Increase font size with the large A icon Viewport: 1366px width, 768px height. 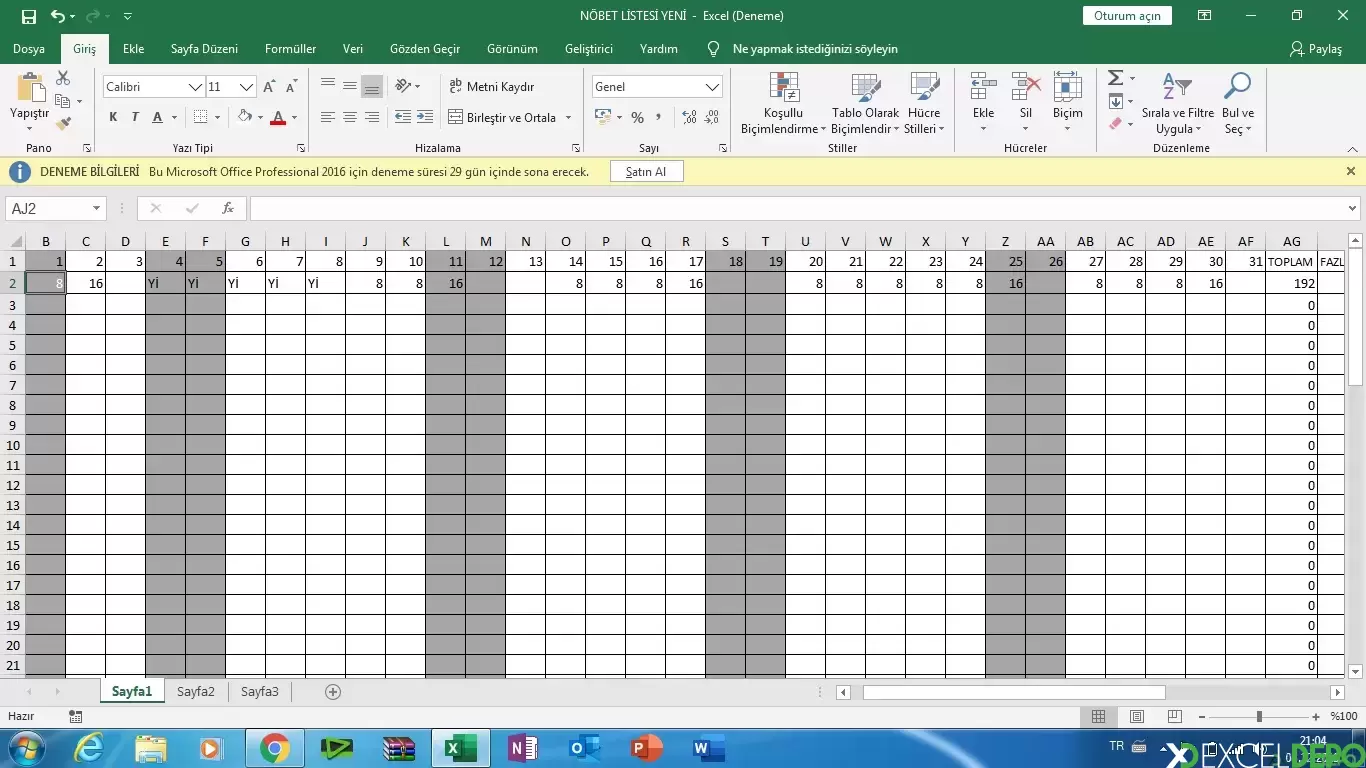269,87
